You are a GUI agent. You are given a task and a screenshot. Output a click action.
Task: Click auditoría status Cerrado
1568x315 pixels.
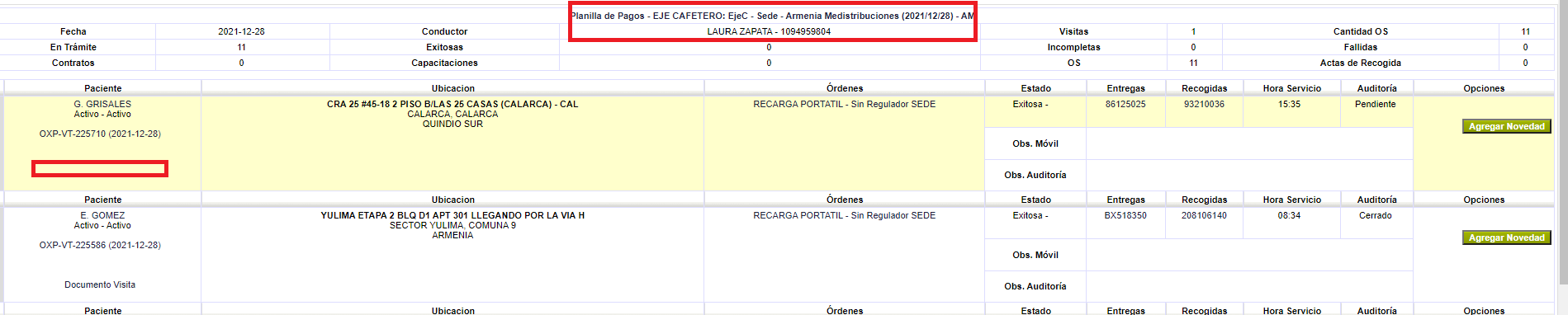(x=1376, y=215)
